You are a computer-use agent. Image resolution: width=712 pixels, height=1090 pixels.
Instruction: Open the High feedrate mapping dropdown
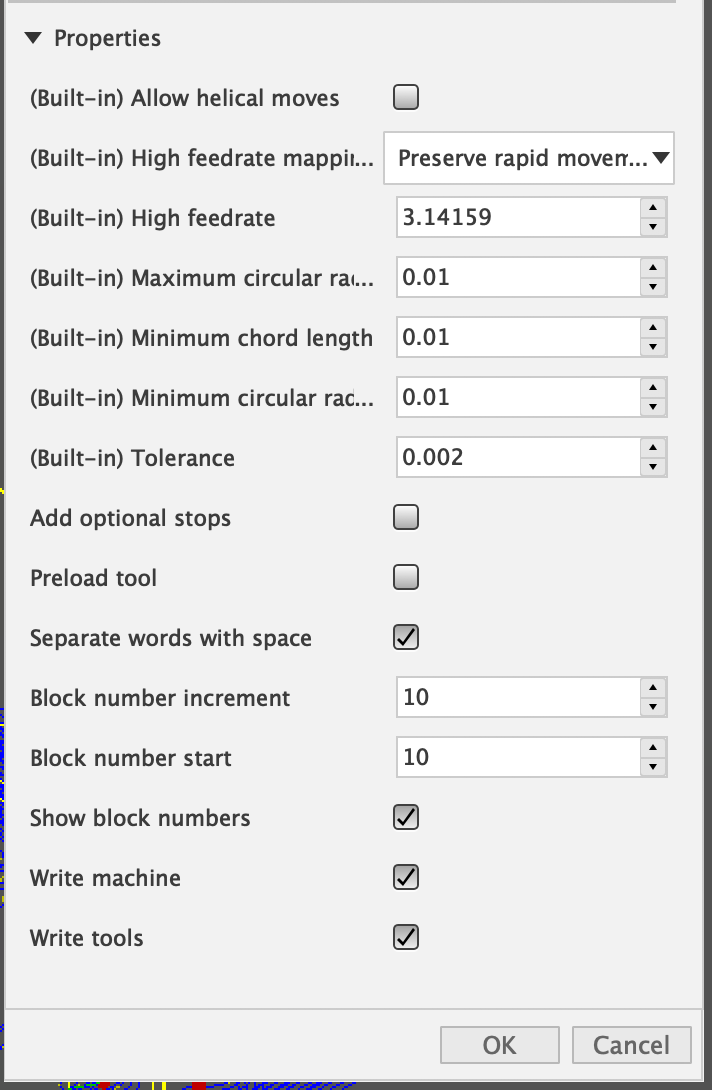pyautogui.click(x=529, y=158)
